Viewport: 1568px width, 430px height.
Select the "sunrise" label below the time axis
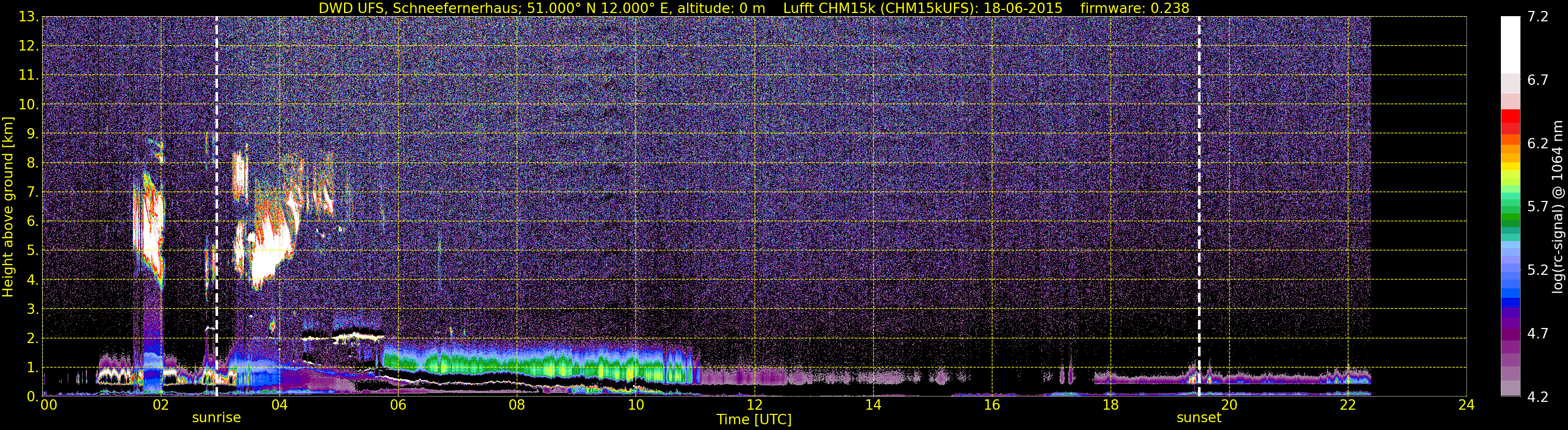216,418
